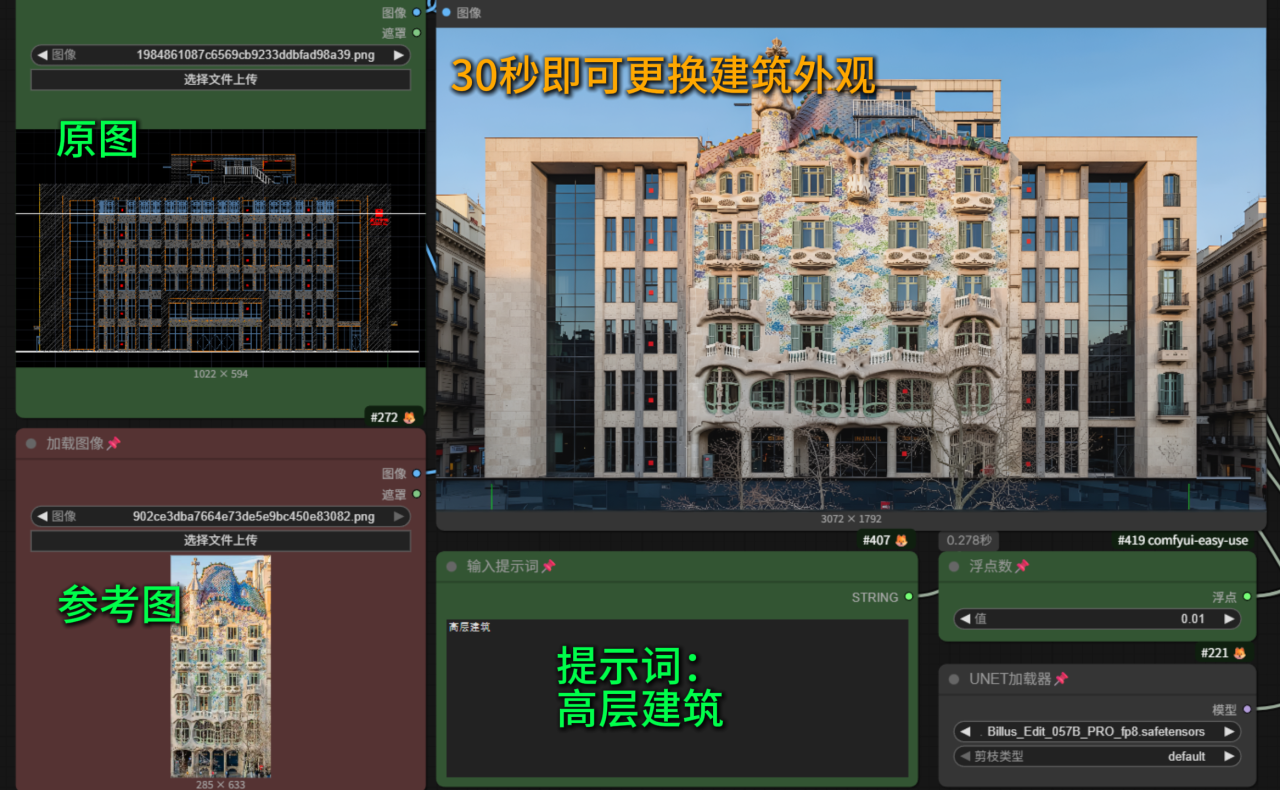Open the 1984861087c6569cb9233ddbfad98a39.png image dropdown
The width and height of the screenshot is (1280, 790).
(221, 55)
